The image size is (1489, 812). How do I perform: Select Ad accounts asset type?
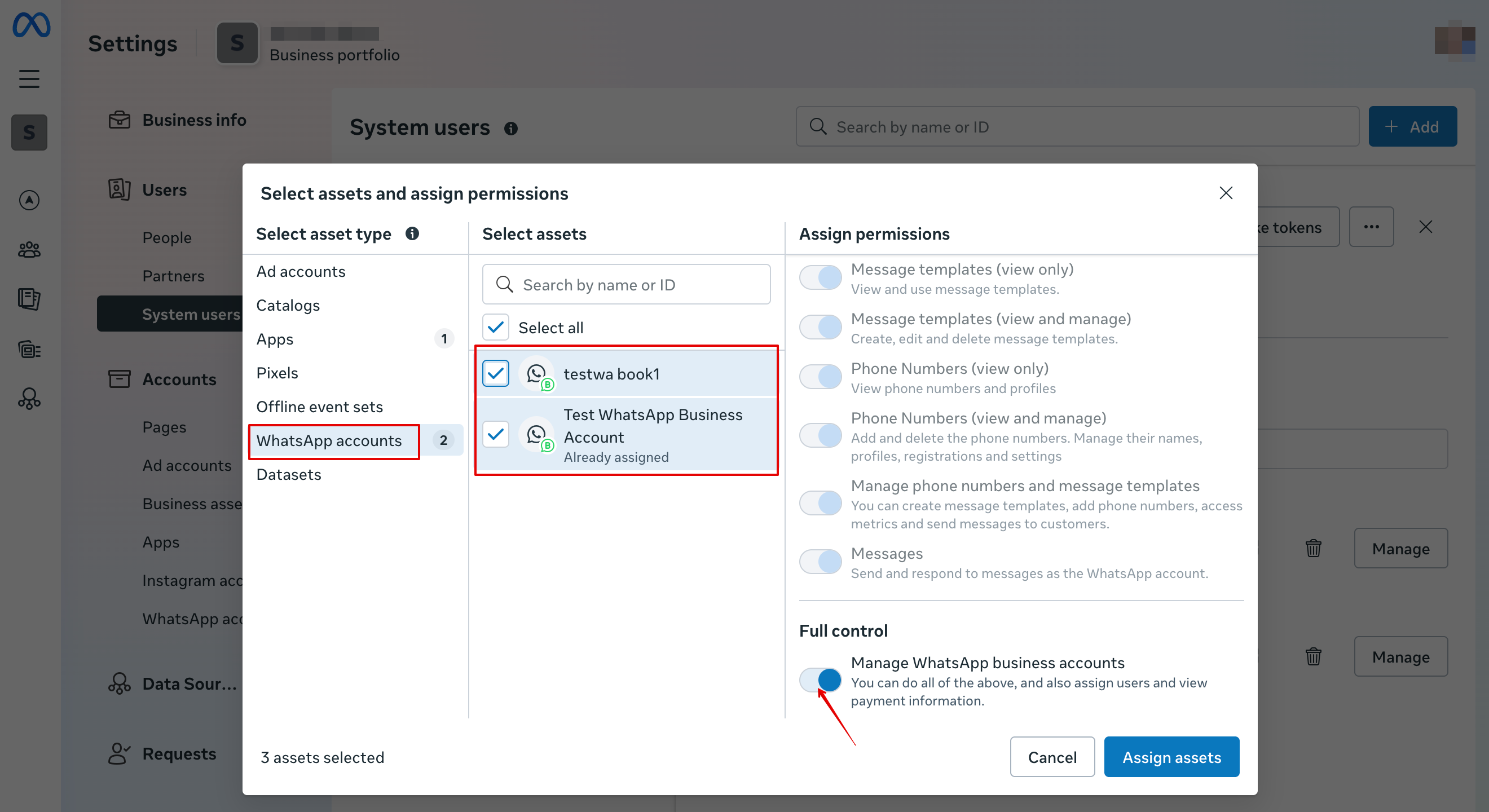[x=301, y=272]
